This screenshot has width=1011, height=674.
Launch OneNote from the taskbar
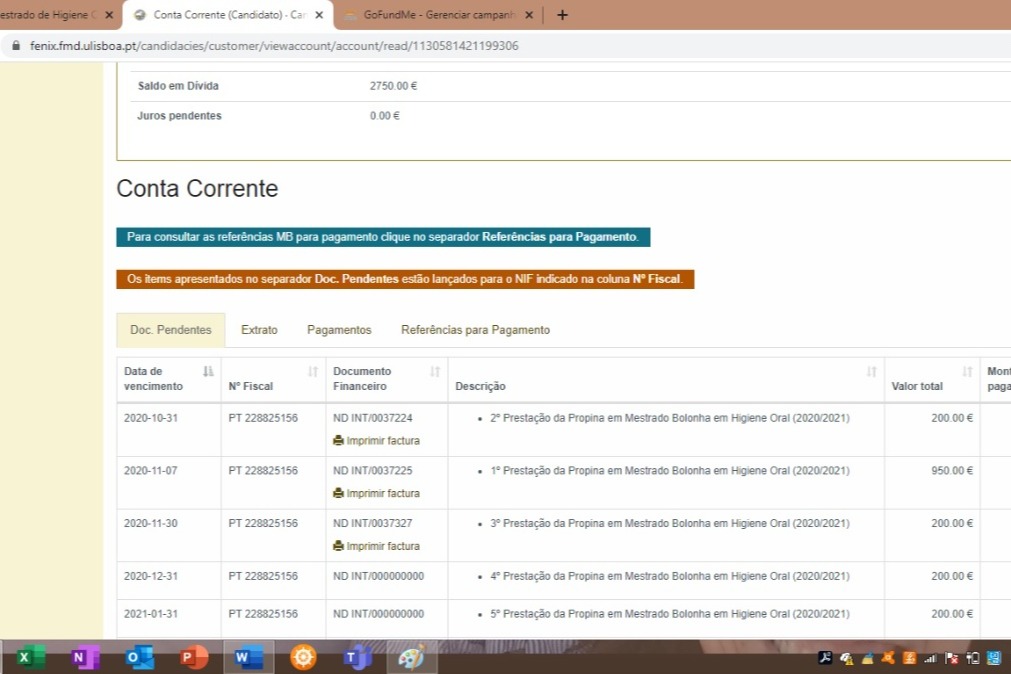pos(85,657)
